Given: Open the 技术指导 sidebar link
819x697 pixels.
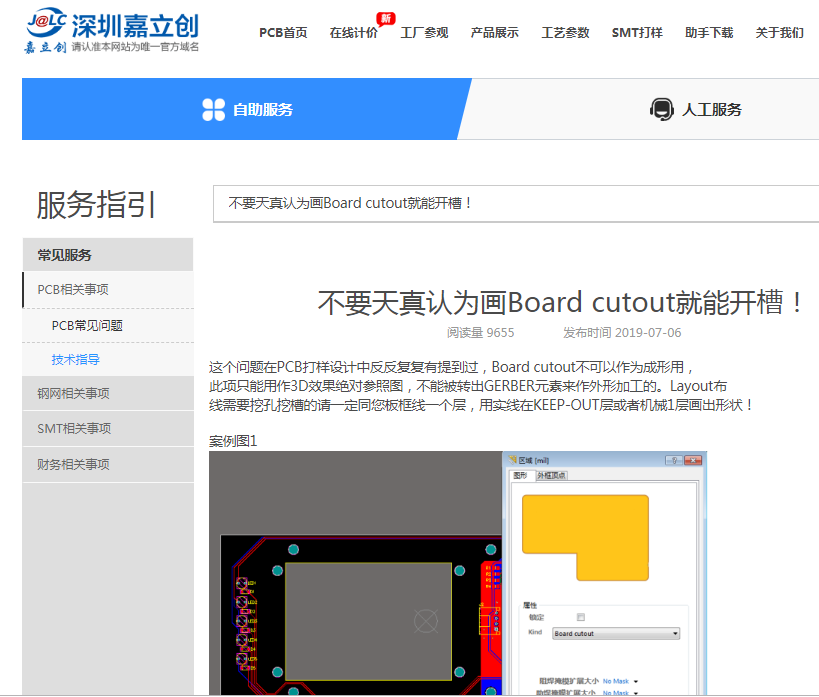Looking at the screenshot, I should click(76, 359).
